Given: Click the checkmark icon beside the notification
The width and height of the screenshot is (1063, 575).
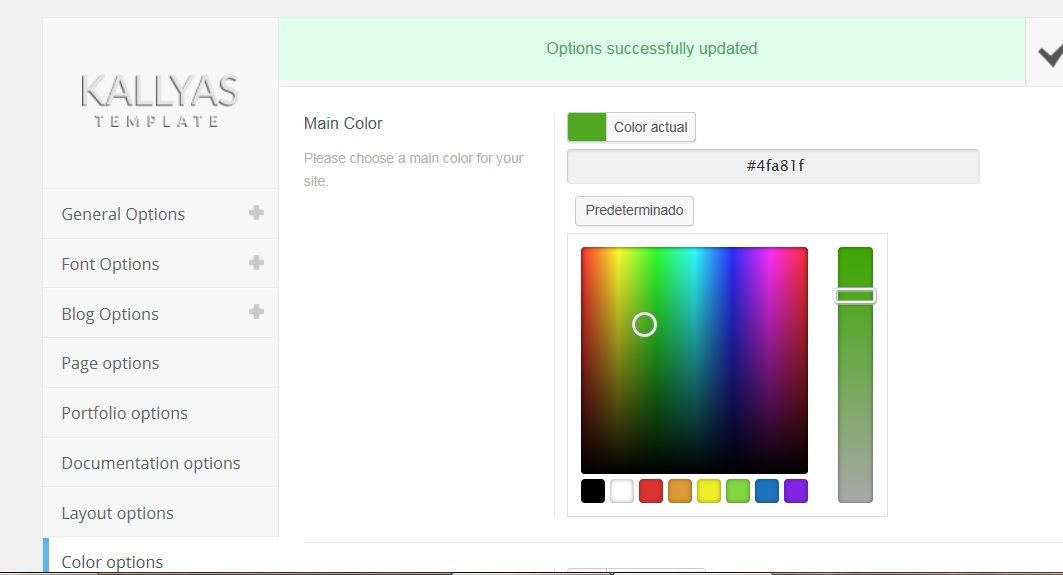Looking at the screenshot, I should tap(1050, 55).
